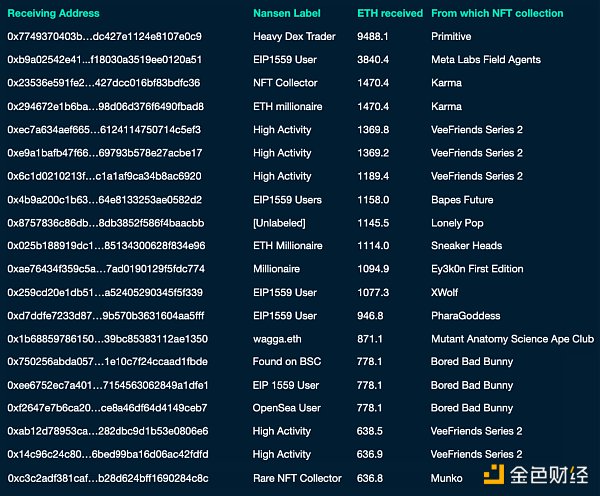Open the Lonely Pop collection
The image size is (600, 496).
[457, 223]
